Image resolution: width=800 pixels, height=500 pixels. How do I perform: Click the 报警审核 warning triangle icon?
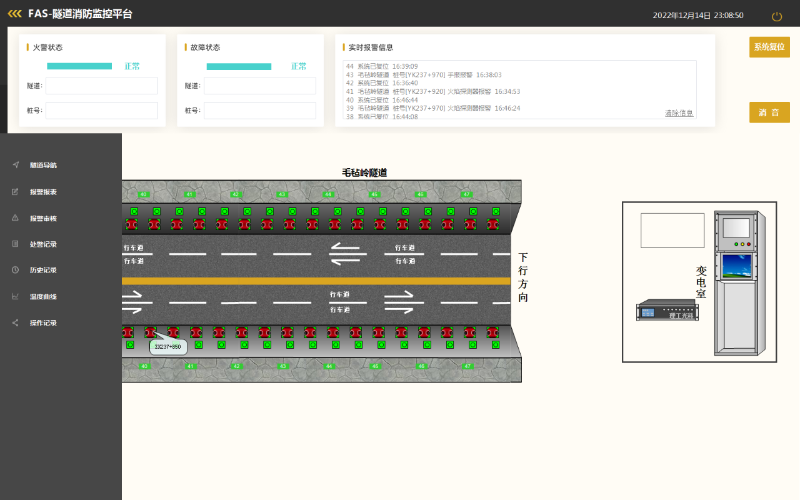click(x=15, y=218)
